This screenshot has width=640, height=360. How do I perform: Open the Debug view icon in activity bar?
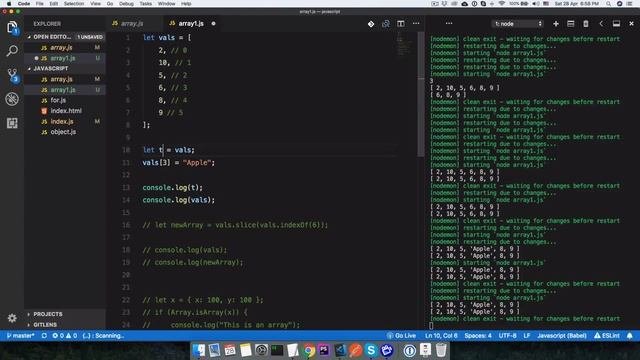(12, 99)
